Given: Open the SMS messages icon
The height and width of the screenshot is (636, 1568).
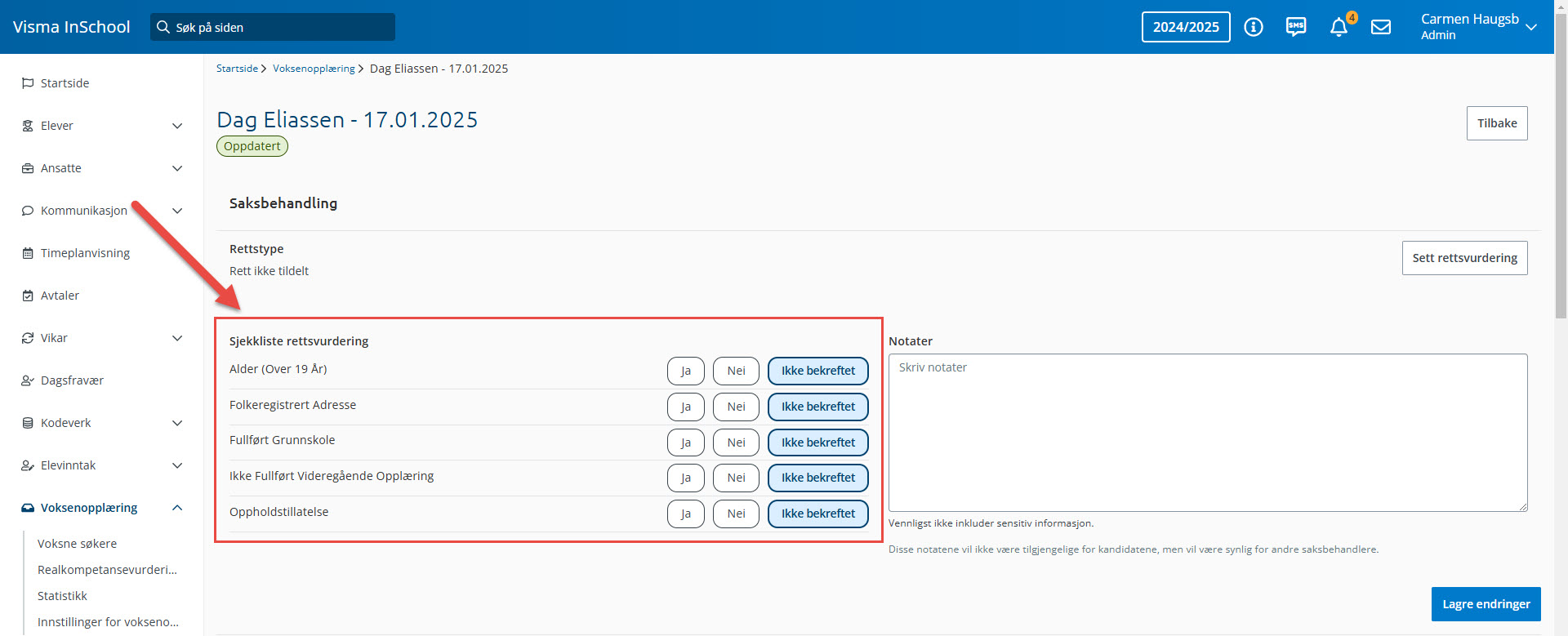Looking at the screenshot, I should [x=1296, y=27].
